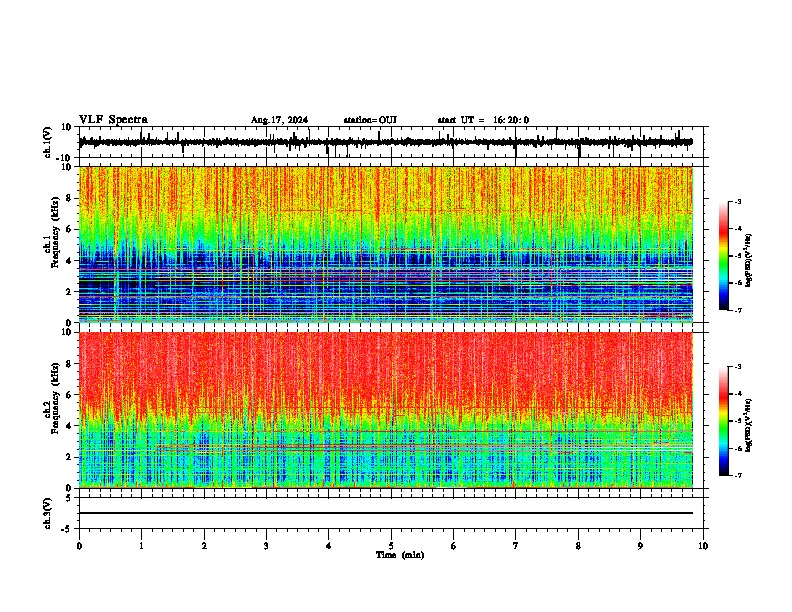
Task: Click the ch.3(V) axis label
Action: 48,513
